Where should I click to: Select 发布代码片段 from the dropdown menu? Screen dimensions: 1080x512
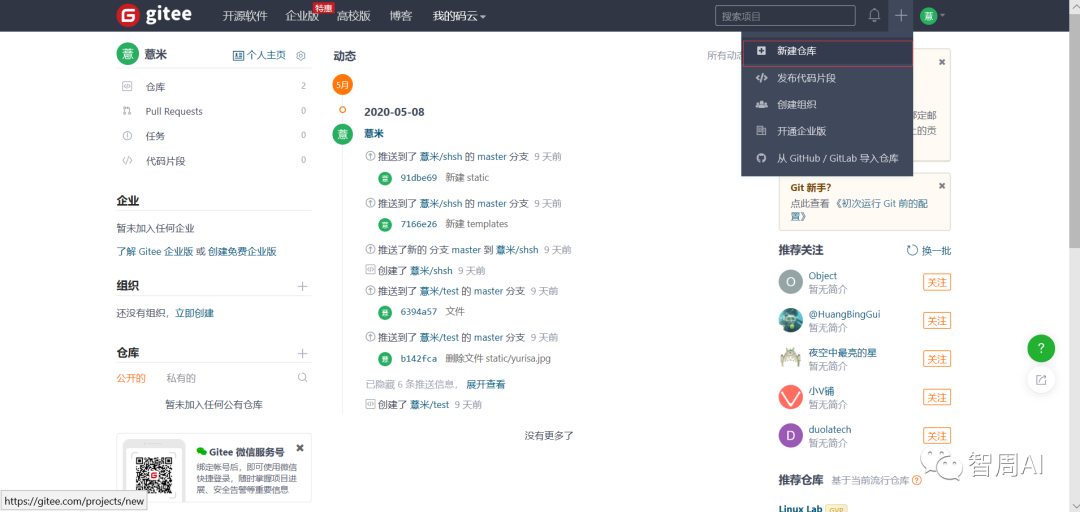point(827,78)
